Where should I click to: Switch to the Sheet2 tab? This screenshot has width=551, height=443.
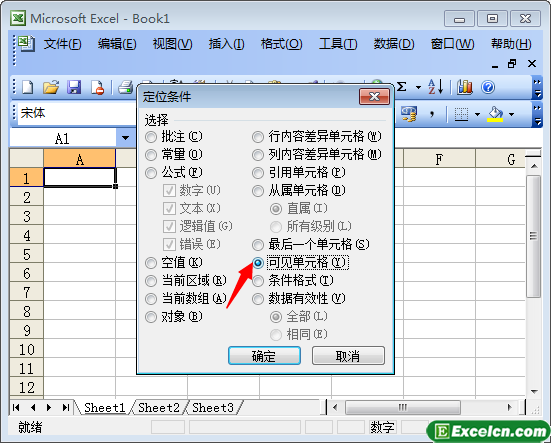coord(158,408)
